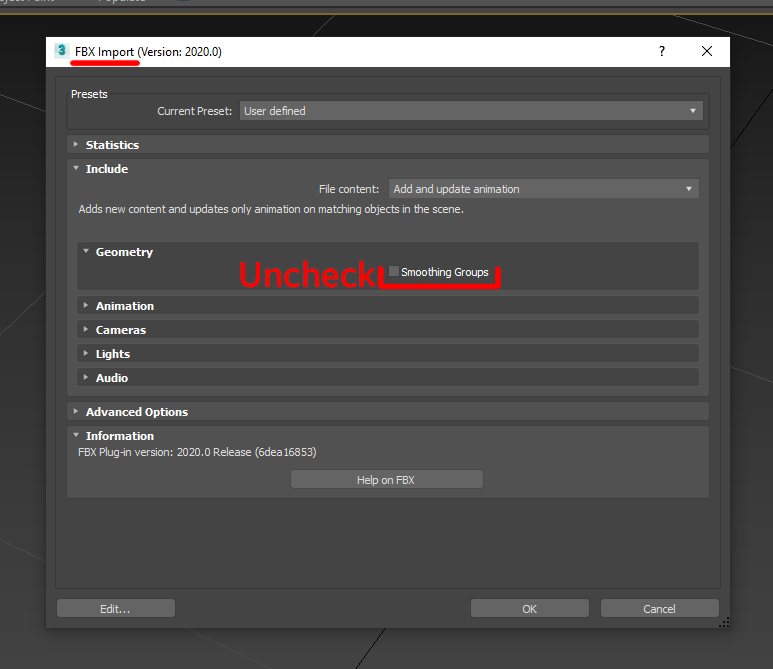Open the File content dropdown

[543, 189]
